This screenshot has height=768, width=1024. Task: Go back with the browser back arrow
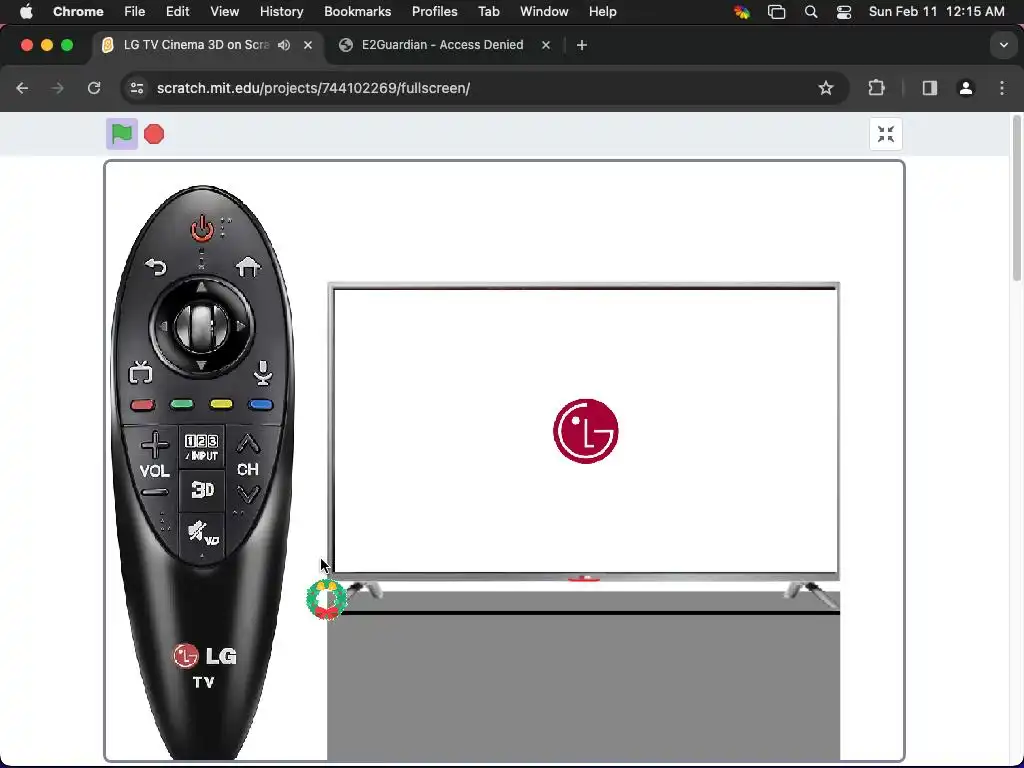click(x=22, y=88)
